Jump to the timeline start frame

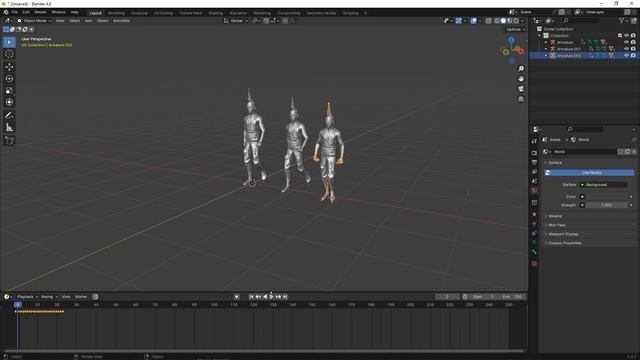(252, 297)
